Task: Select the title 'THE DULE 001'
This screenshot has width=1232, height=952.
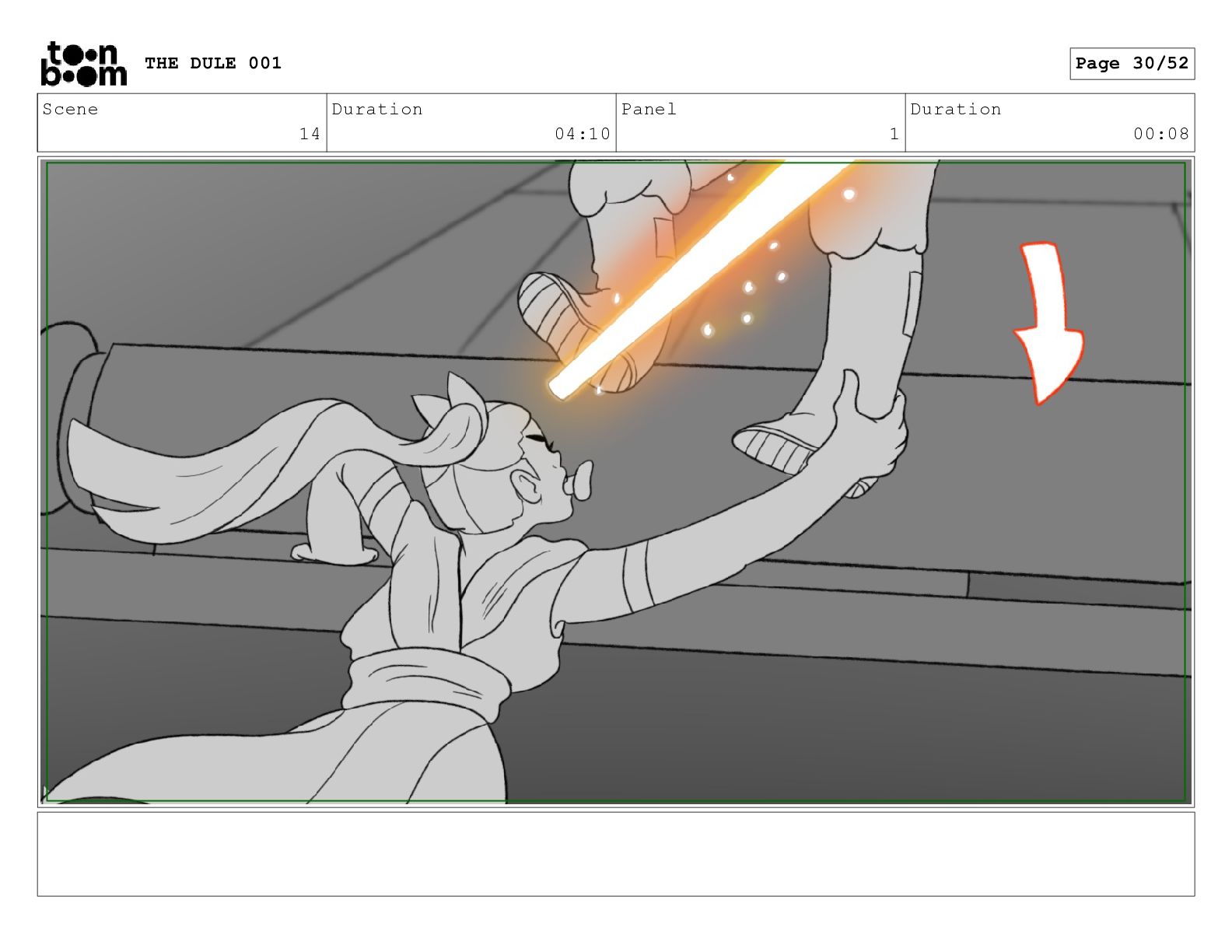Action: 213,63
